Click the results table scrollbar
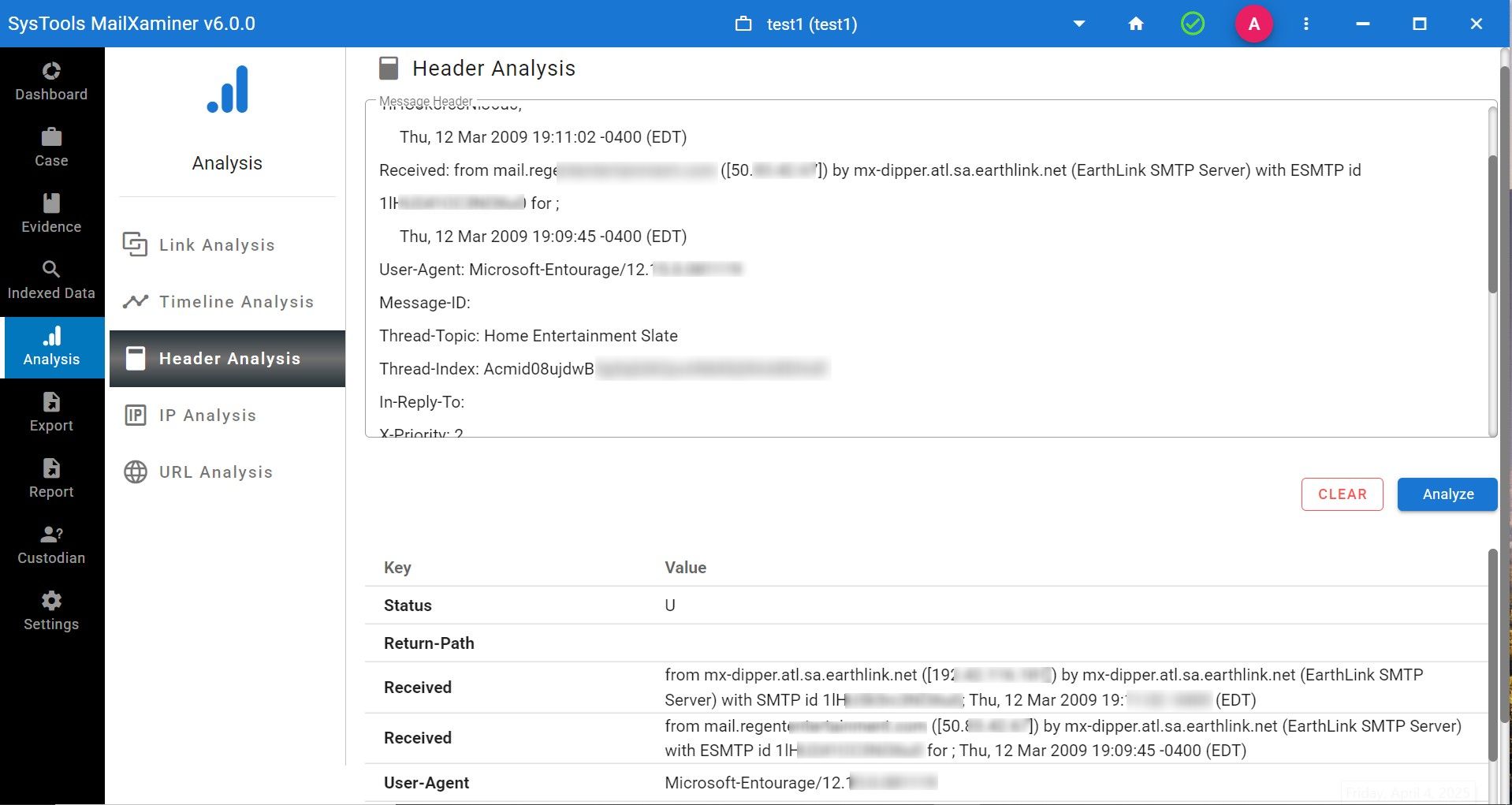 point(1492,654)
